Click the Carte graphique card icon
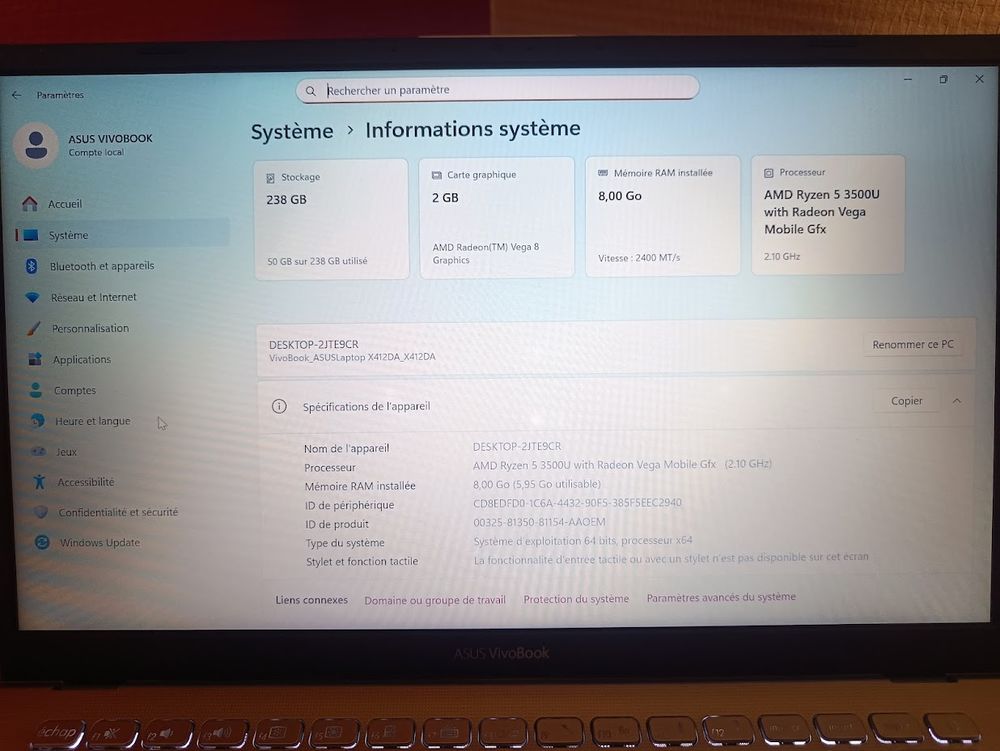Screen dimensions: 1000x751 point(436,175)
